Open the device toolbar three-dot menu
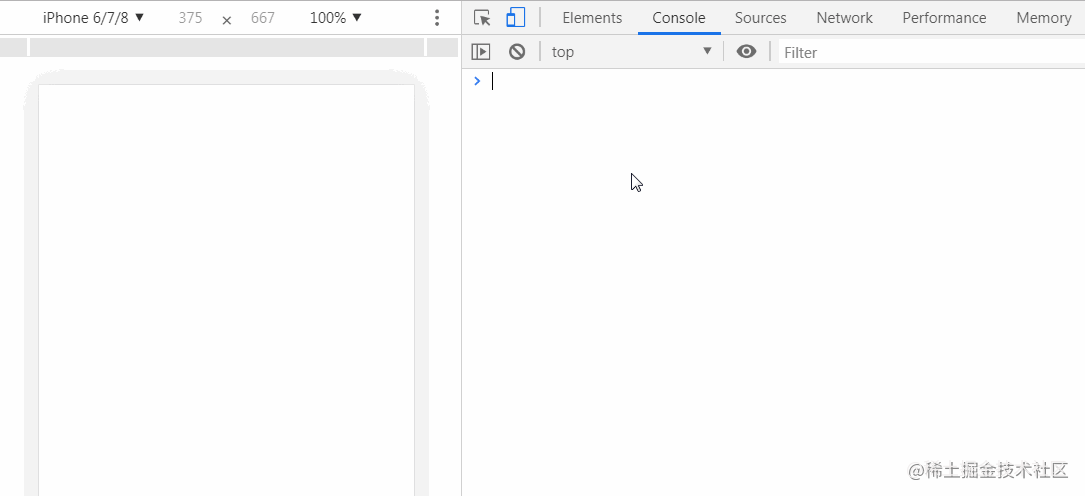The height and width of the screenshot is (496, 1085). 437,18
